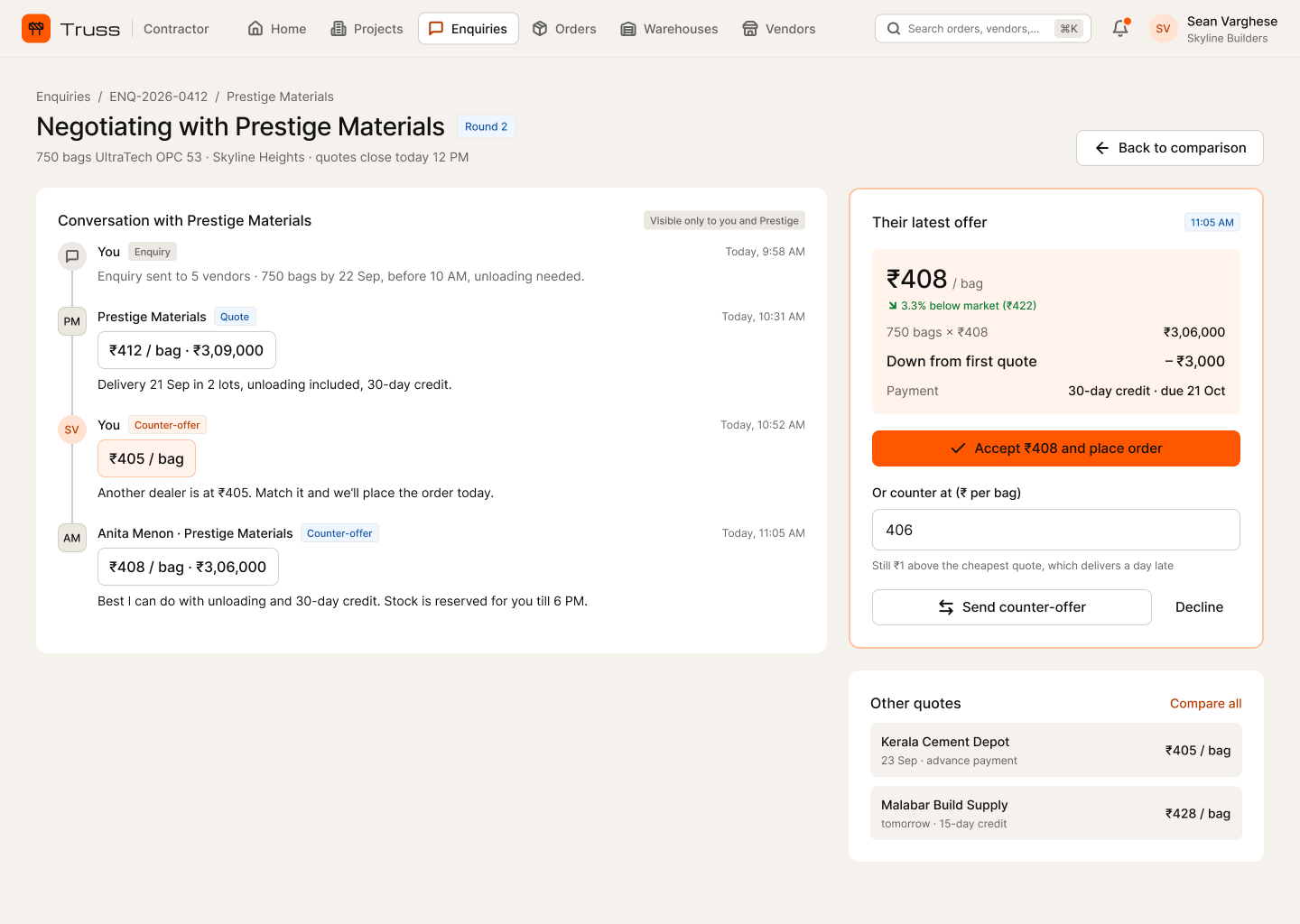The width and height of the screenshot is (1300, 924).
Task: Click the 'Visible only to you and Prestige' label
Action: coord(724,220)
